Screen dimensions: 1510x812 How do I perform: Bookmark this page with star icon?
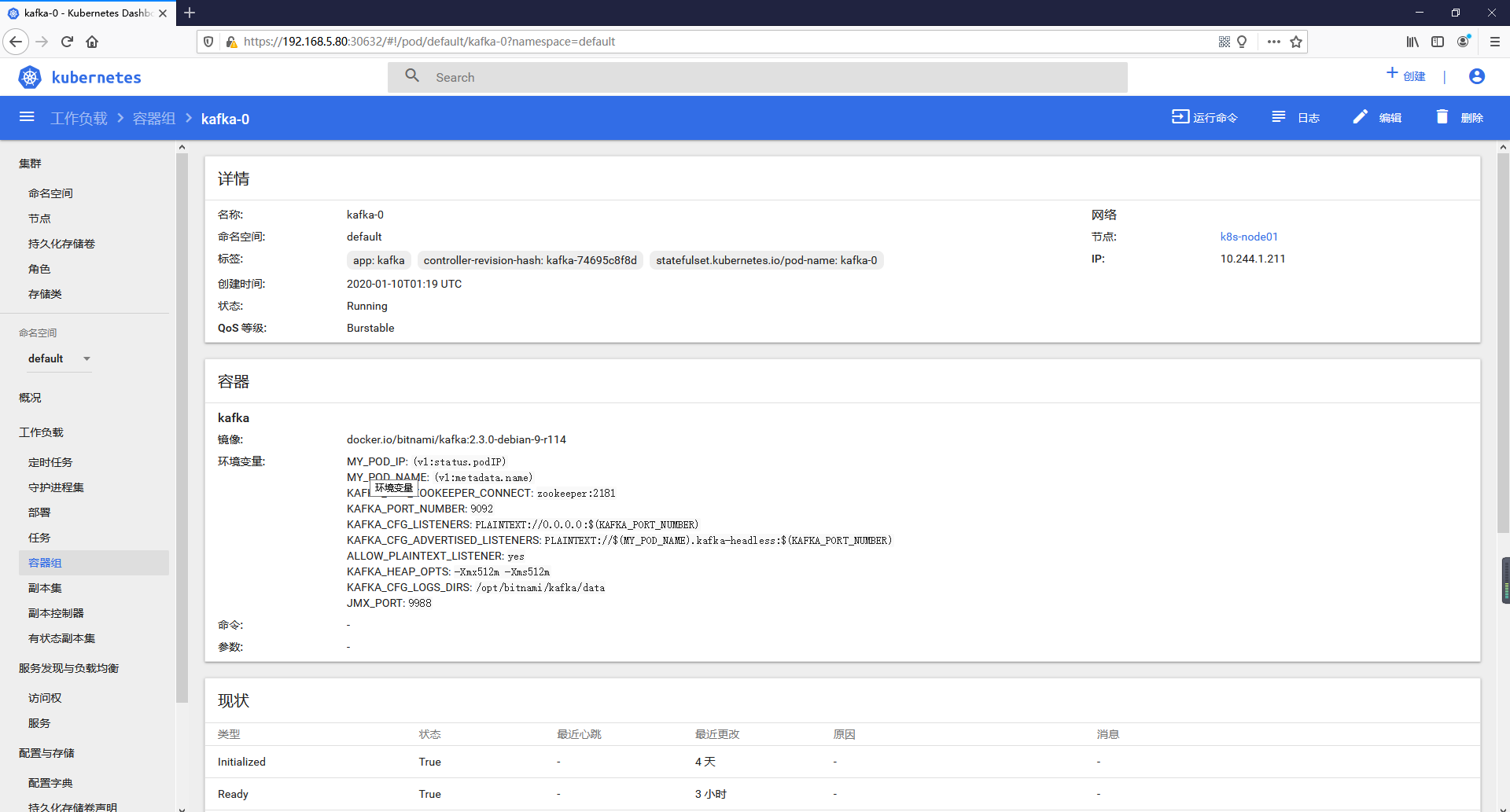[x=1296, y=42]
